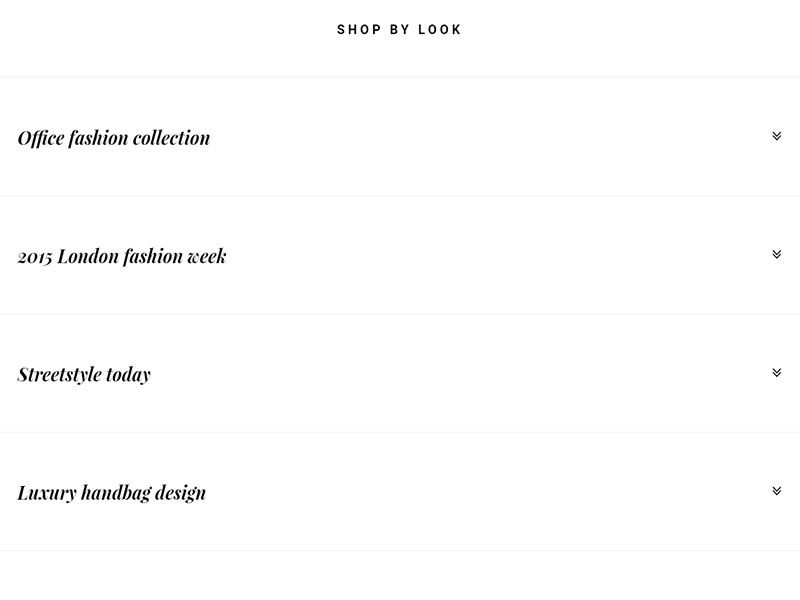Expand the Office fashion collection section title
800x600 pixels.
[x=114, y=138]
